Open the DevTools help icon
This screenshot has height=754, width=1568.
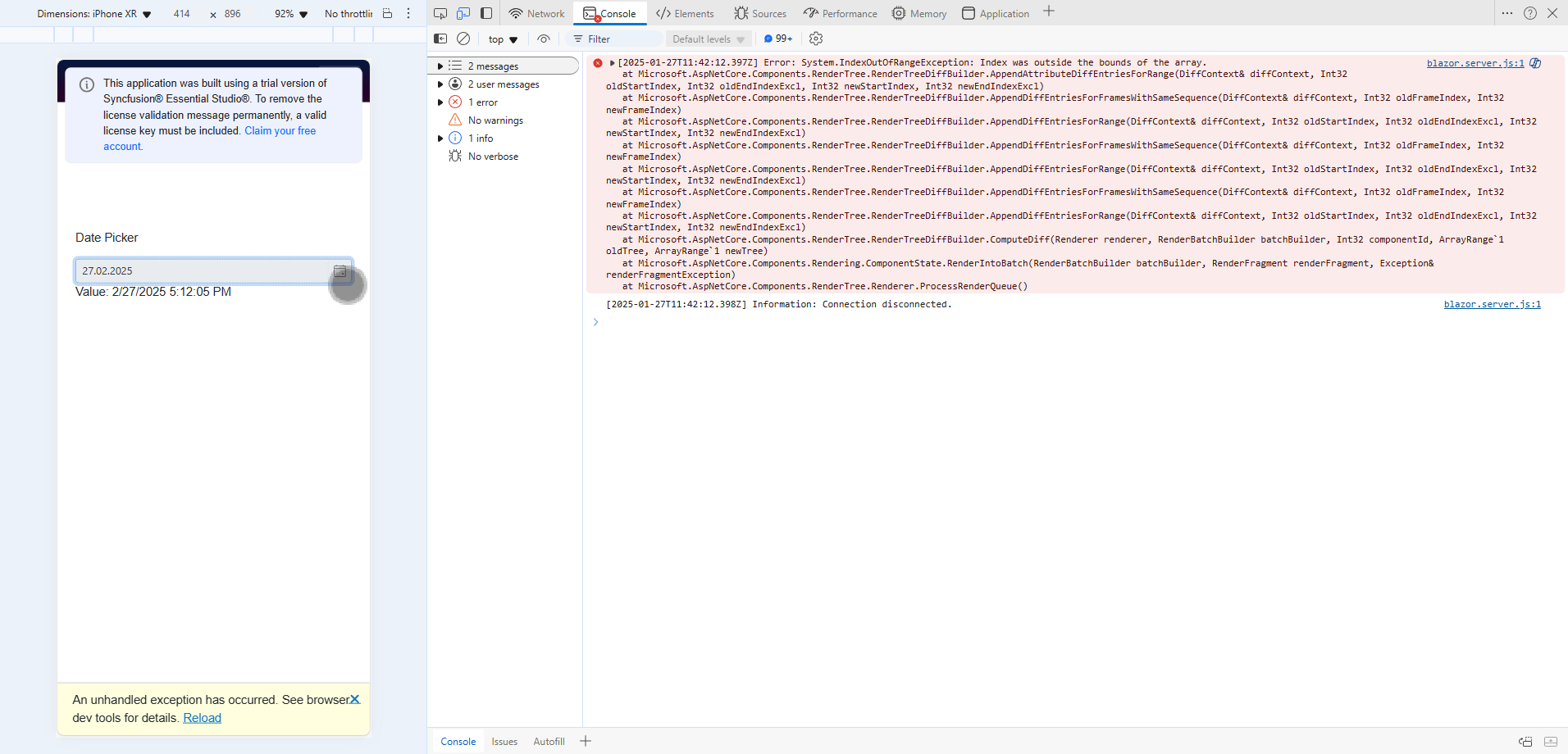pyautogui.click(x=1530, y=13)
